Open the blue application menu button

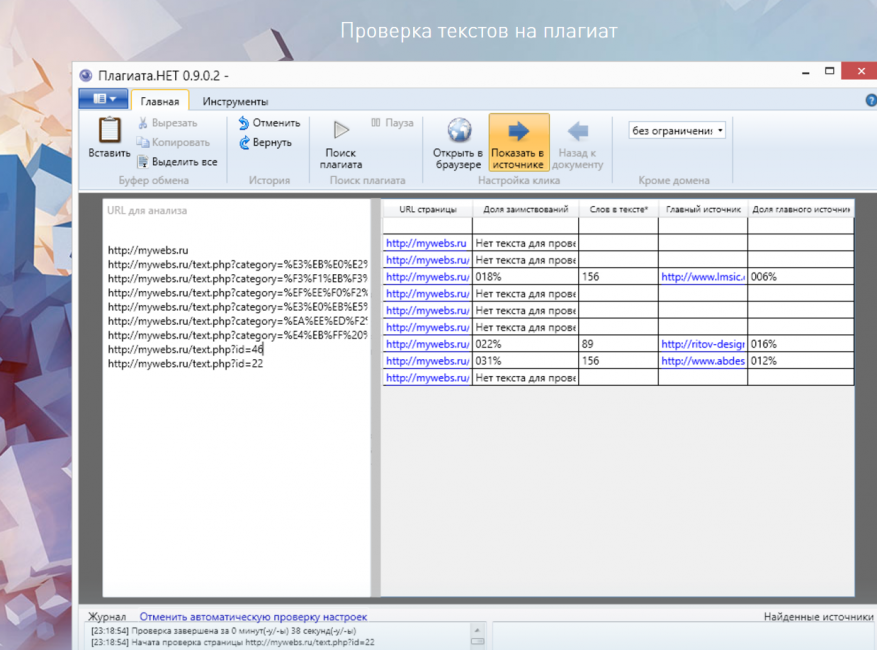pyautogui.click(x=103, y=99)
